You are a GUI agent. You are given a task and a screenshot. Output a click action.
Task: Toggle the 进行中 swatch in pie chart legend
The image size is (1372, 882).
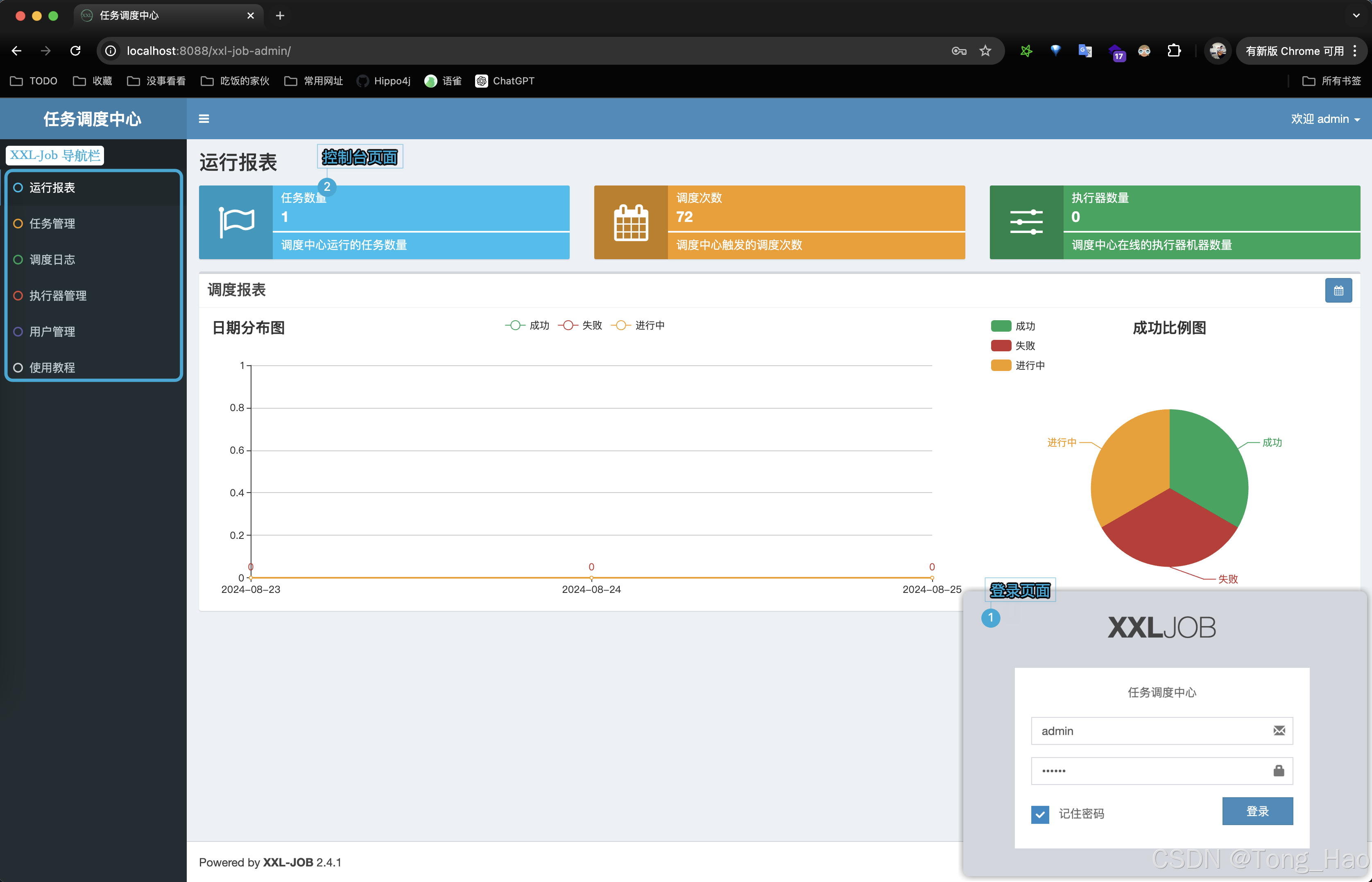coord(1001,365)
